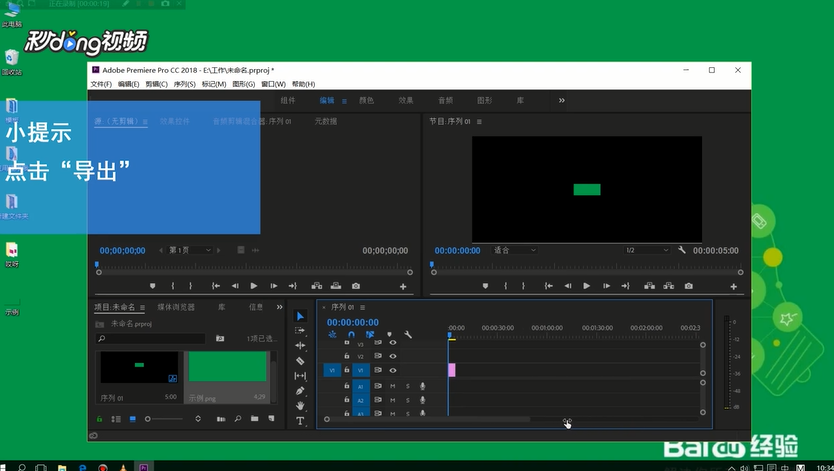Screen dimensions: 834x471
Task: Click Overwrite button in Source monitor
Action: pyautogui.click(x=336, y=286)
